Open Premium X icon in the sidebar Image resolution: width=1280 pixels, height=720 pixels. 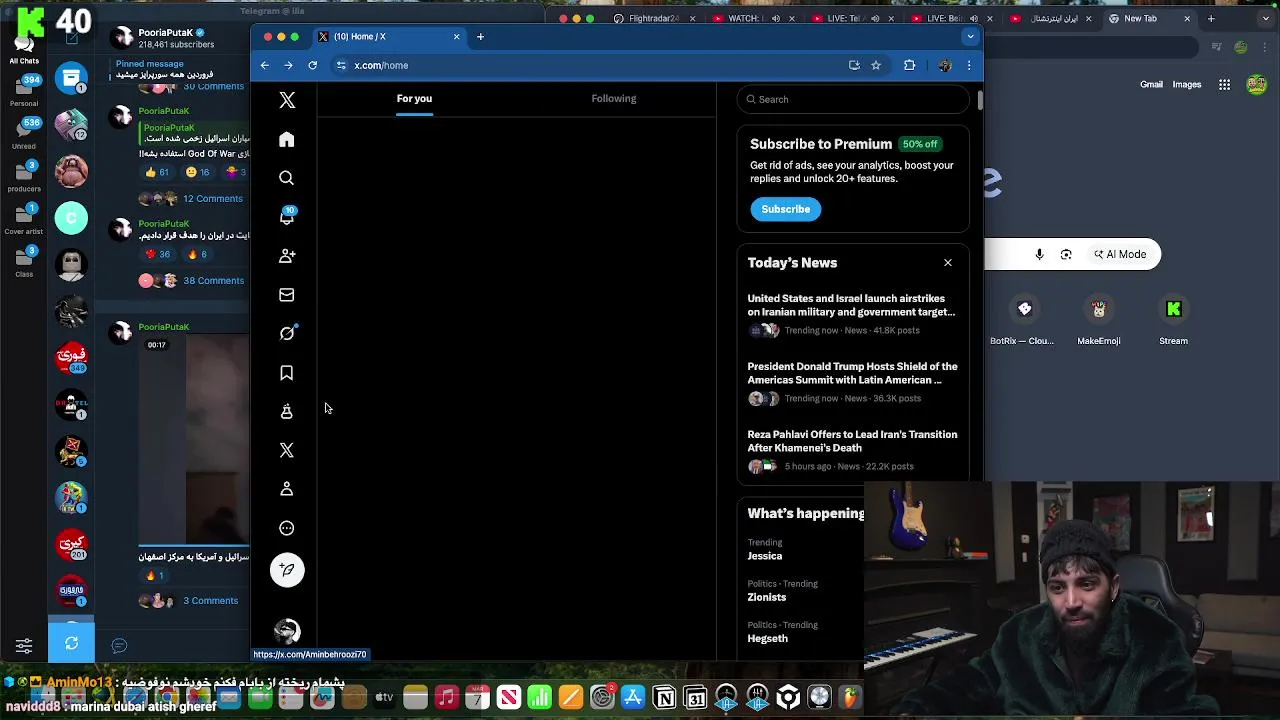tap(287, 450)
